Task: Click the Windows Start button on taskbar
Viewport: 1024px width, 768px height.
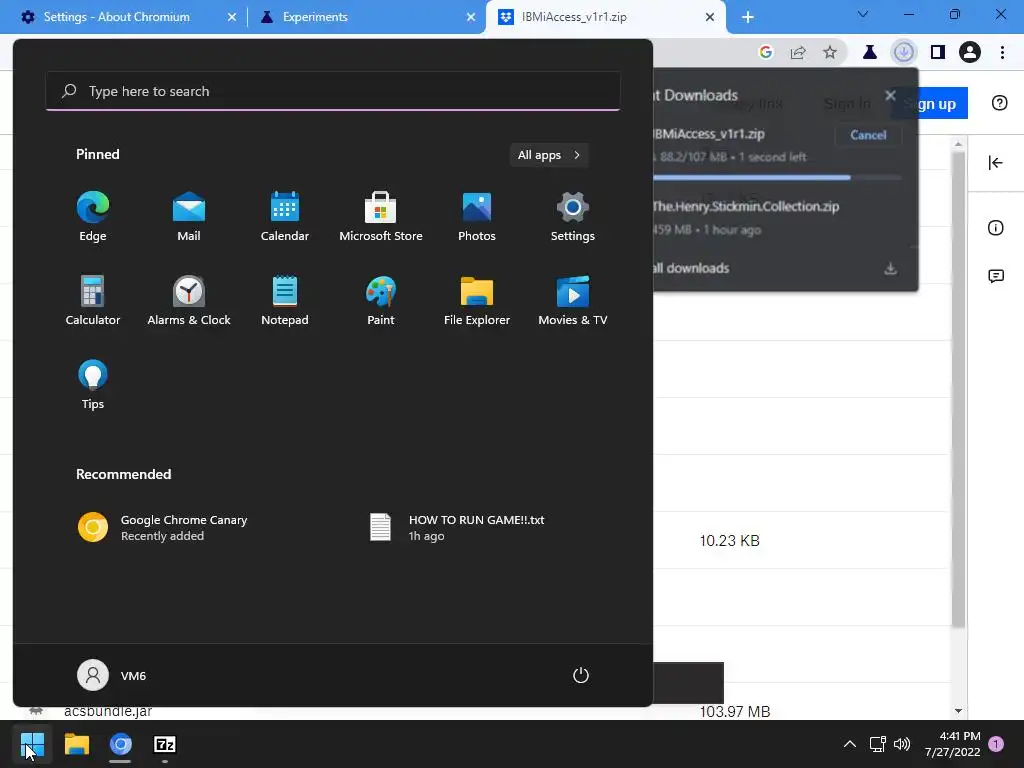Action: point(32,744)
